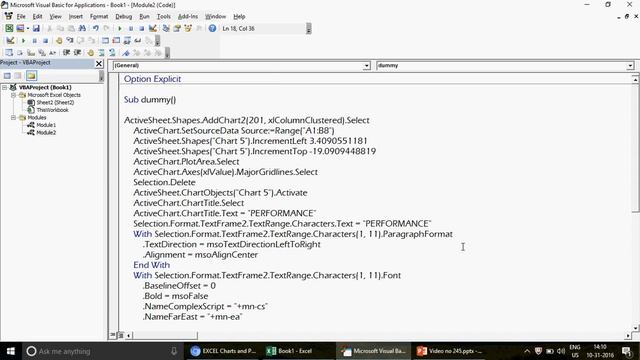Open Chrome EXCEL Charts taskbar button
The width and height of the screenshot is (640, 360).
pyautogui.click(x=224, y=351)
